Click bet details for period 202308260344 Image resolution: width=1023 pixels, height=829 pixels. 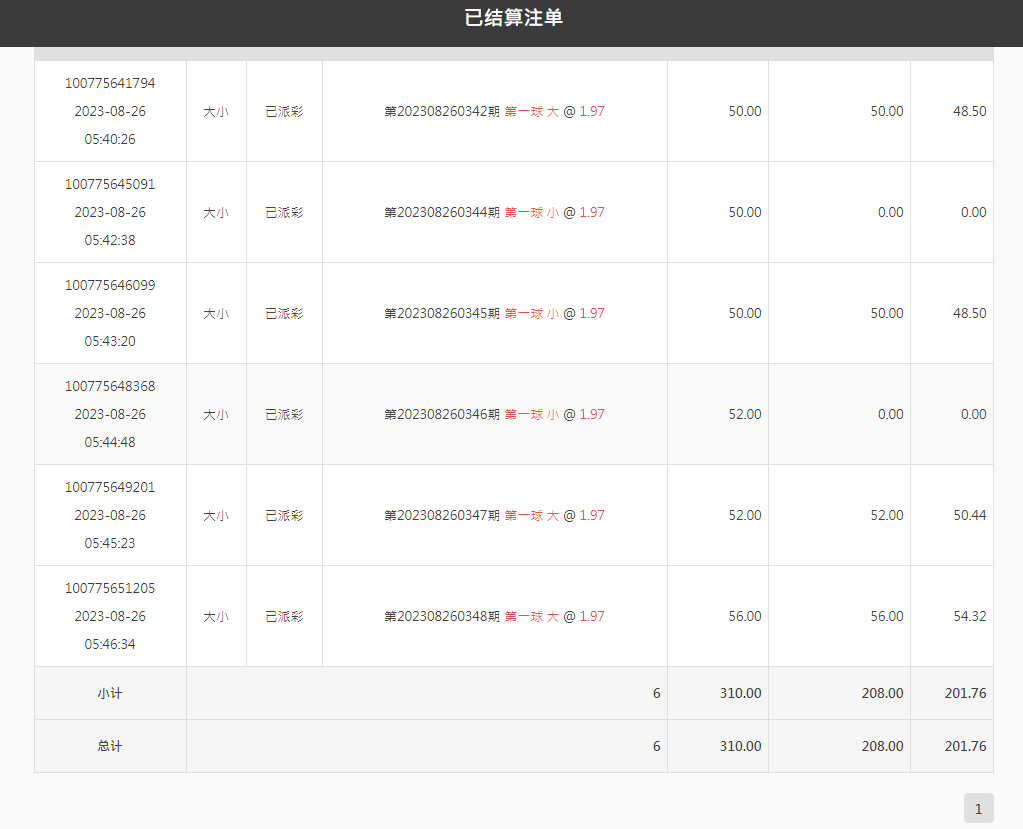pyautogui.click(x=494, y=213)
